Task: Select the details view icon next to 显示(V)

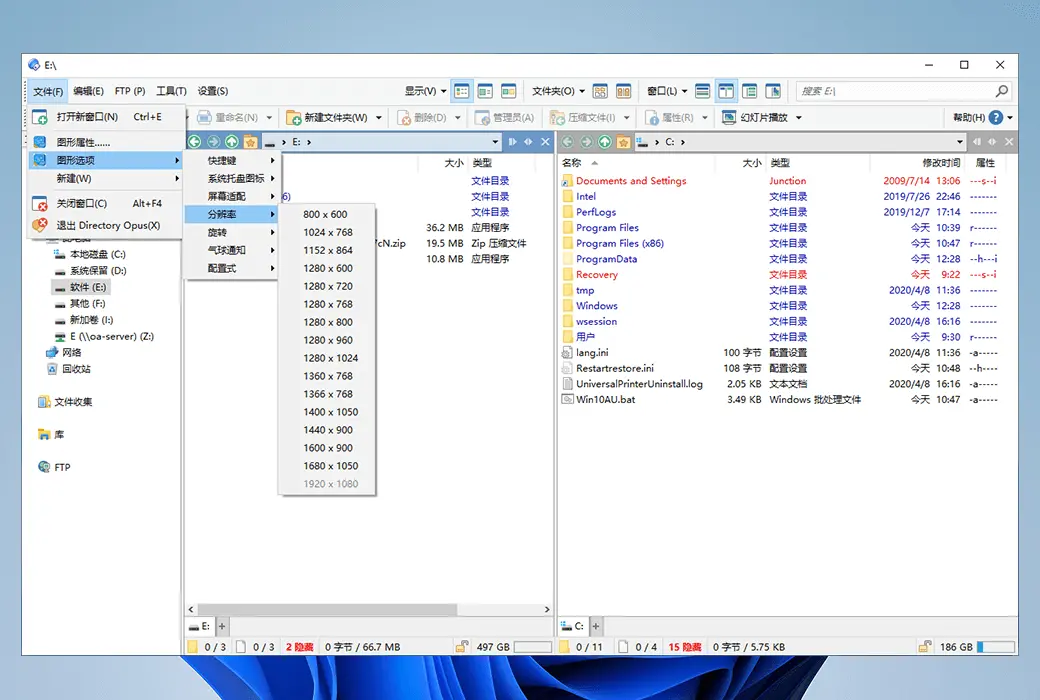Action: pos(461,90)
